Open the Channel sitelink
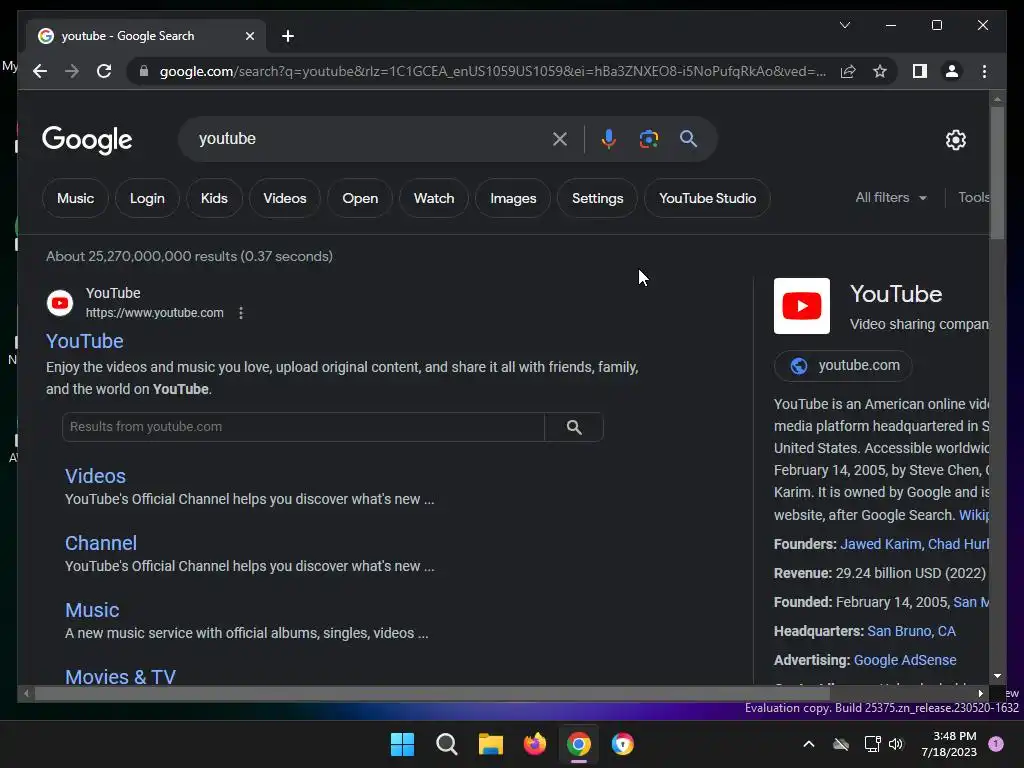Image resolution: width=1024 pixels, height=768 pixels. tap(101, 543)
